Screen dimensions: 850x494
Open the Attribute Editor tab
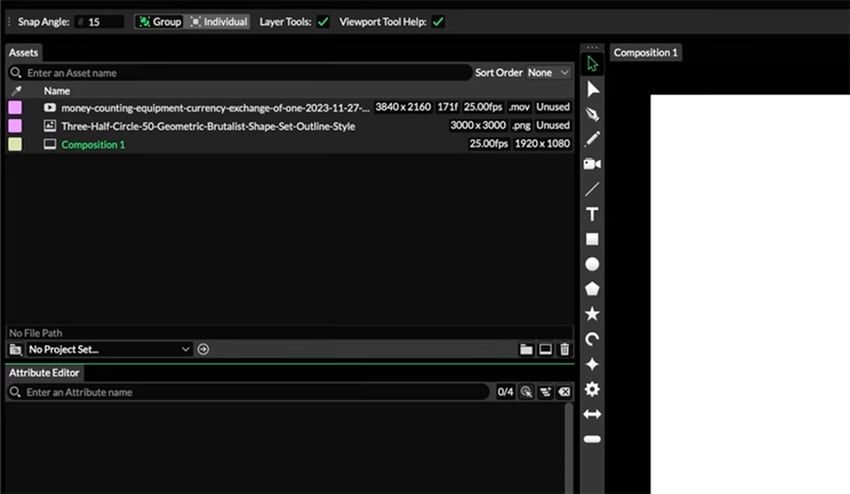point(44,373)
